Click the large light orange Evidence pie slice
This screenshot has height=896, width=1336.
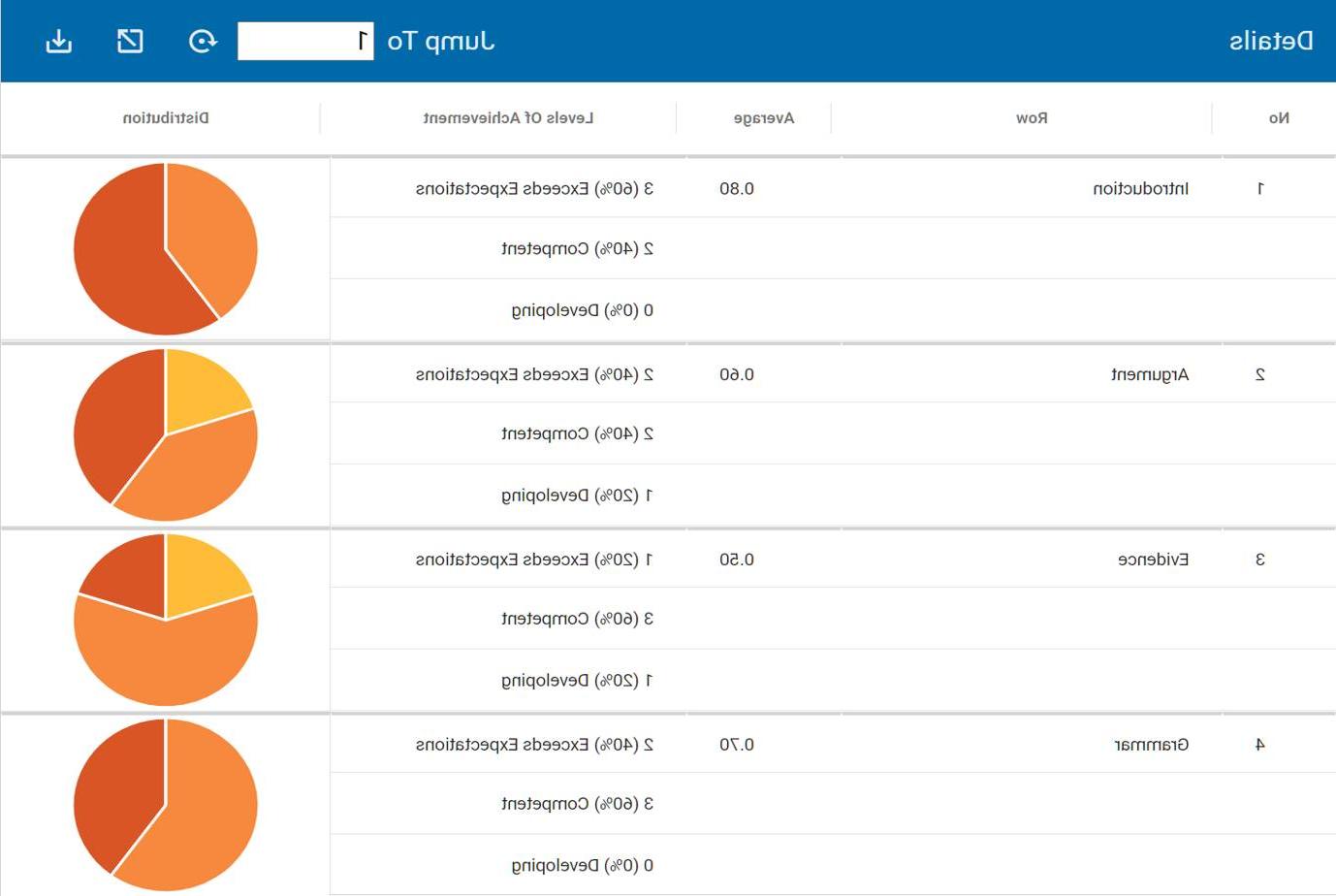tap(166, 659)
